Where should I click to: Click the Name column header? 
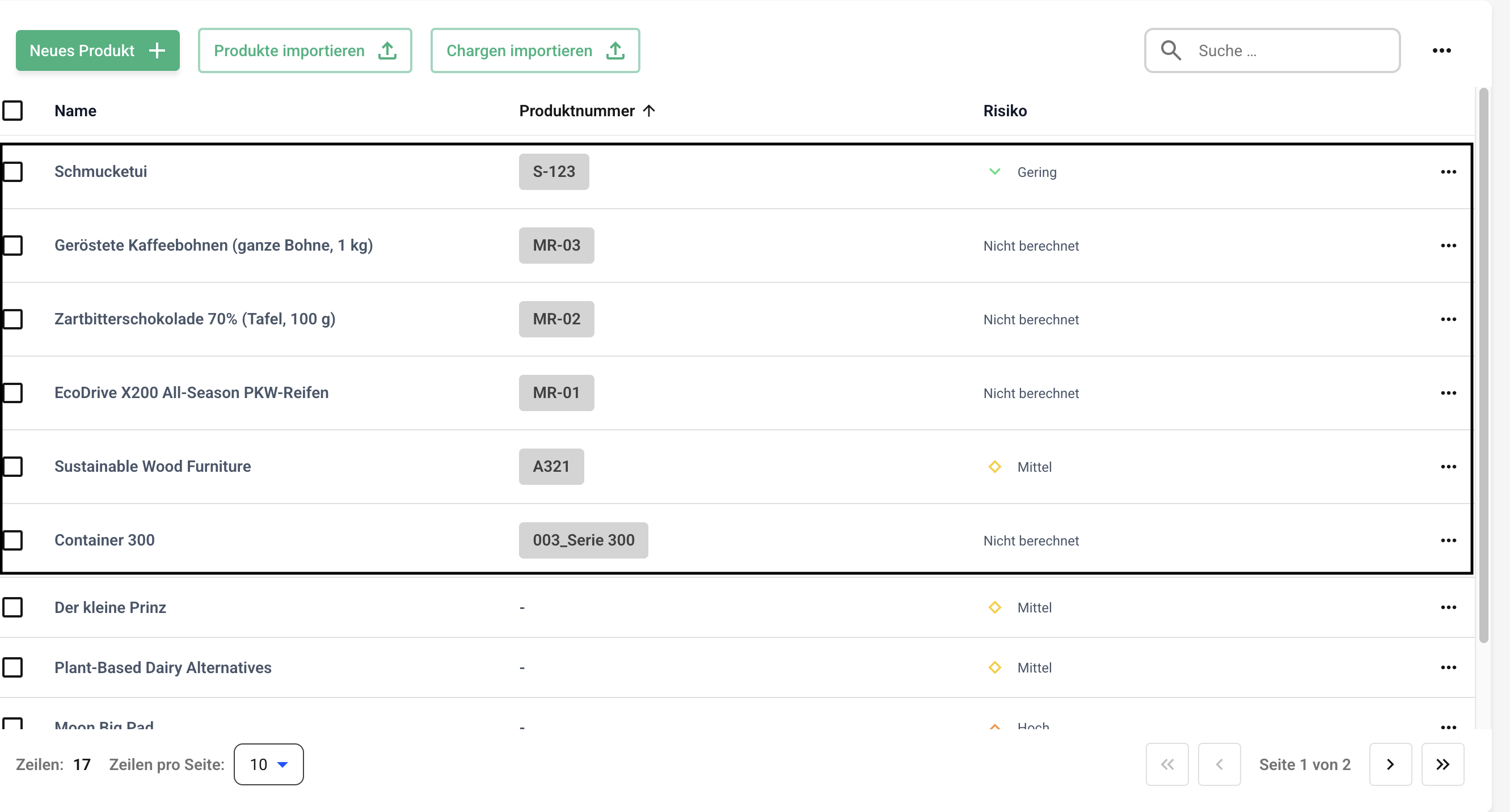click(x=75, y=111)
